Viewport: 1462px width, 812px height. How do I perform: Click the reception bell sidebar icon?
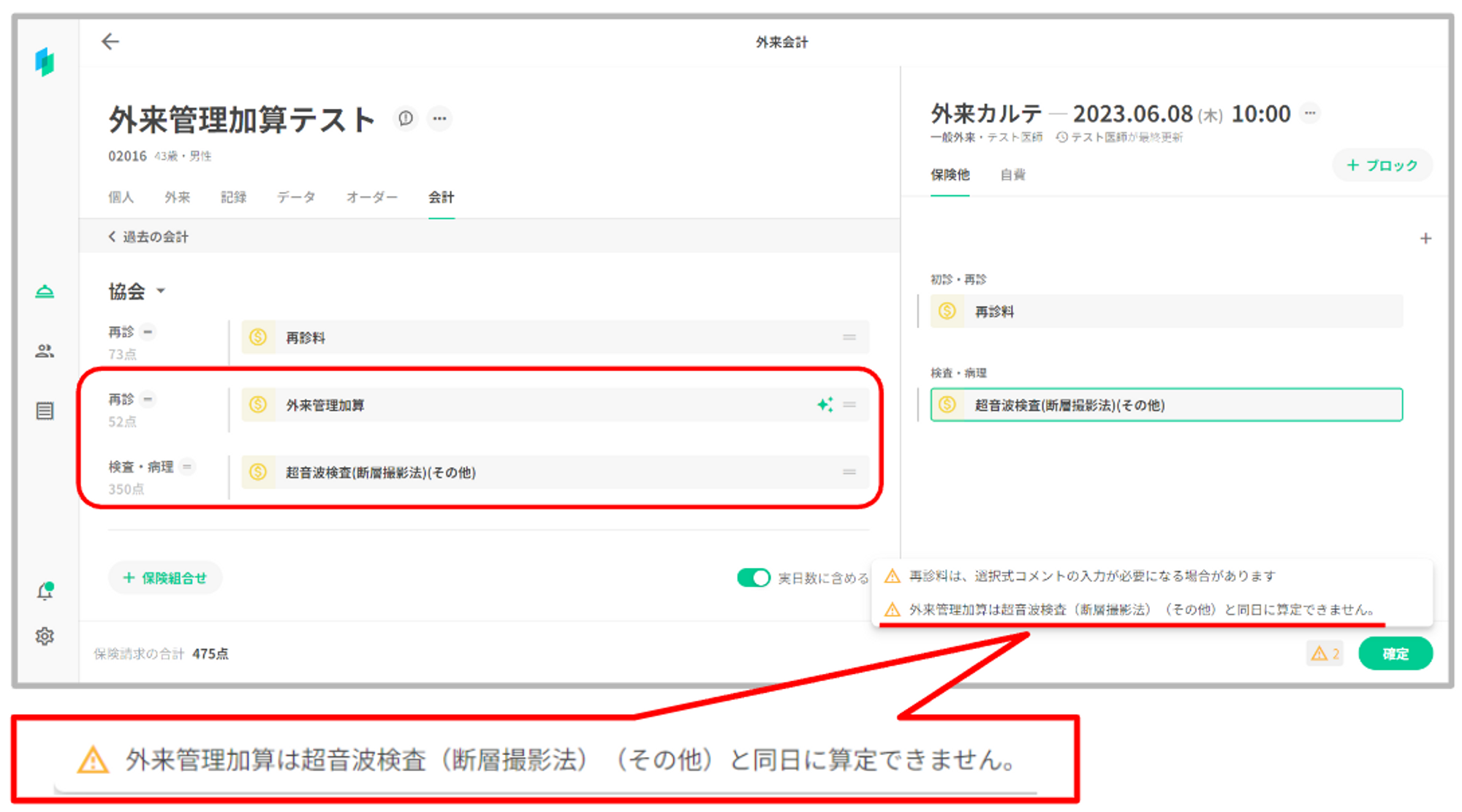click(x=45, y=292)
